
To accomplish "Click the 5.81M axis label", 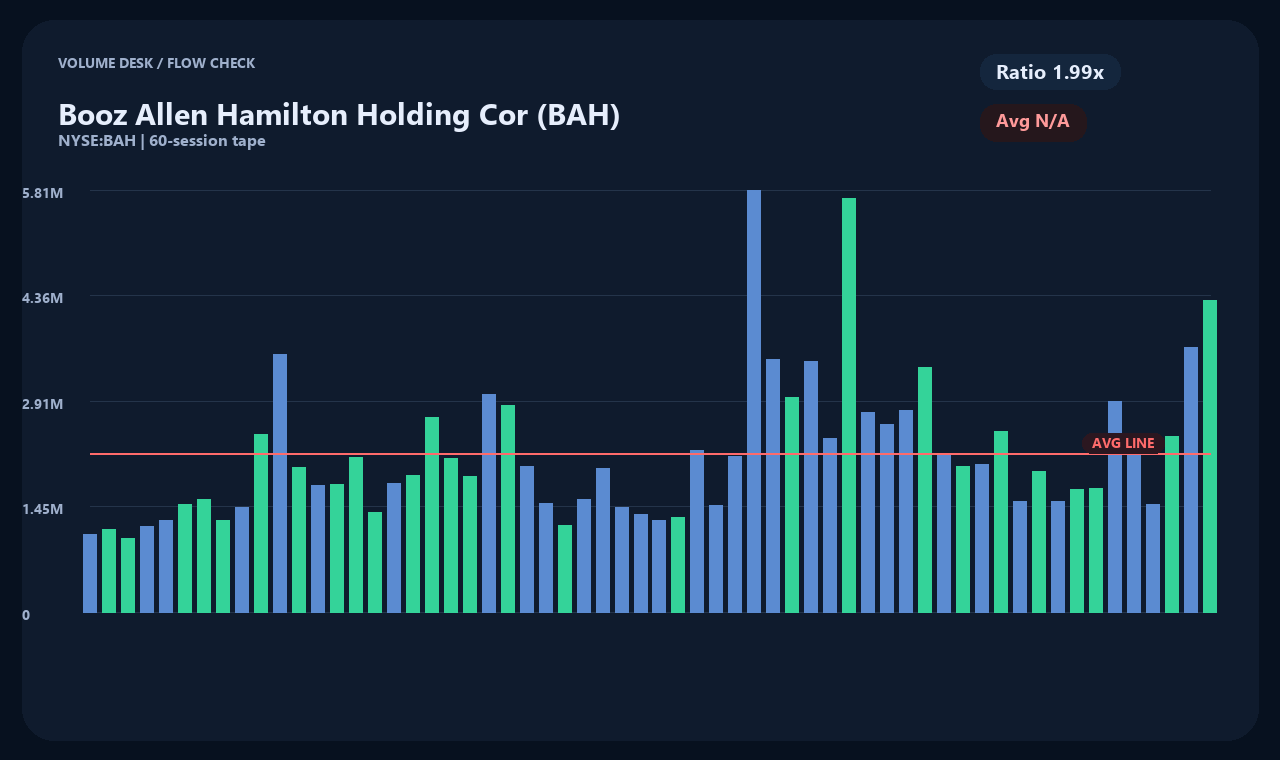I will pyautogui.click(x=43, y=192).
